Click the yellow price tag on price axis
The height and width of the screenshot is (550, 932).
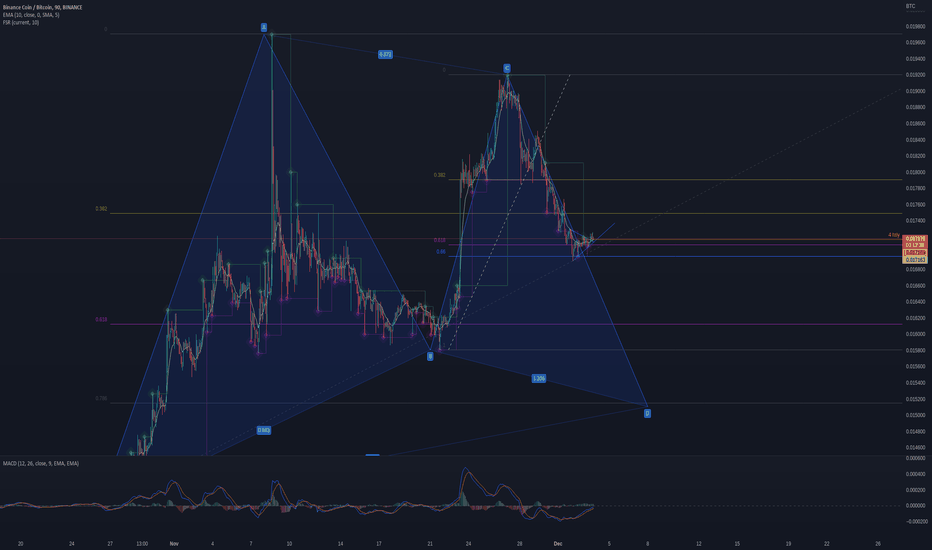pyautogui.click(x=915, y=260)
